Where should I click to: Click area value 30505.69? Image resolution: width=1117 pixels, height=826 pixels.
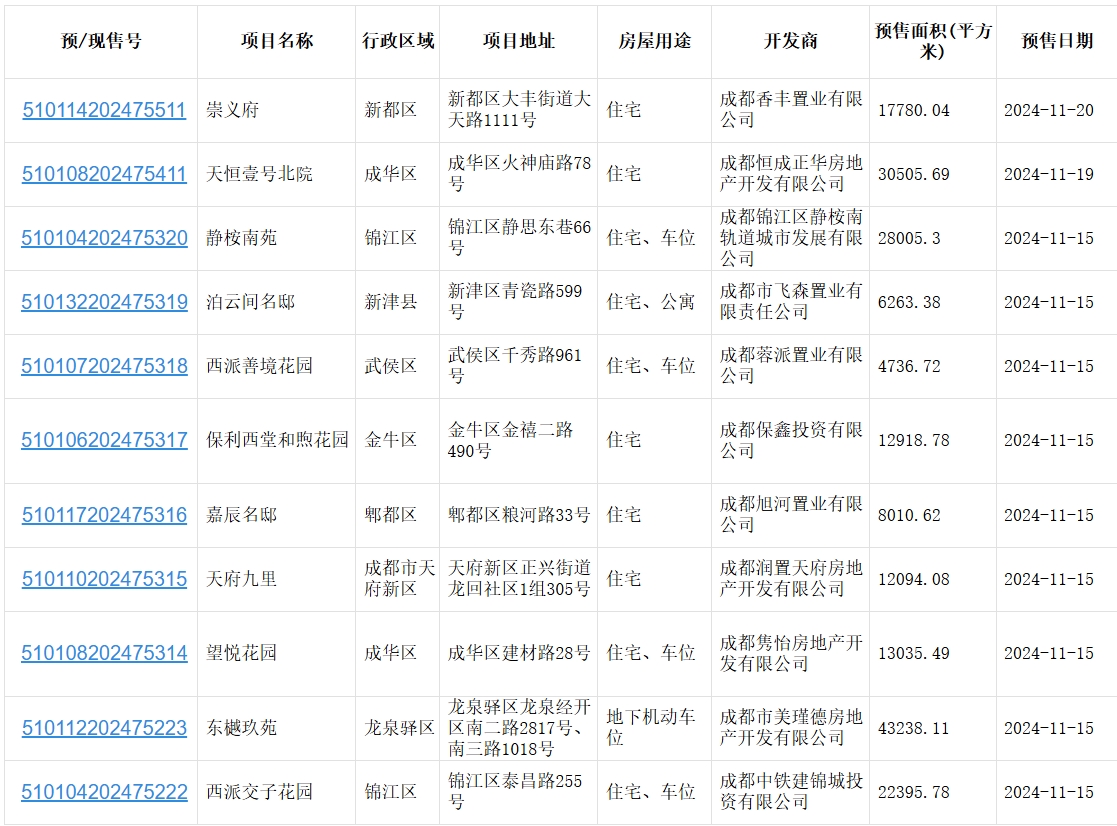(914, 175)
